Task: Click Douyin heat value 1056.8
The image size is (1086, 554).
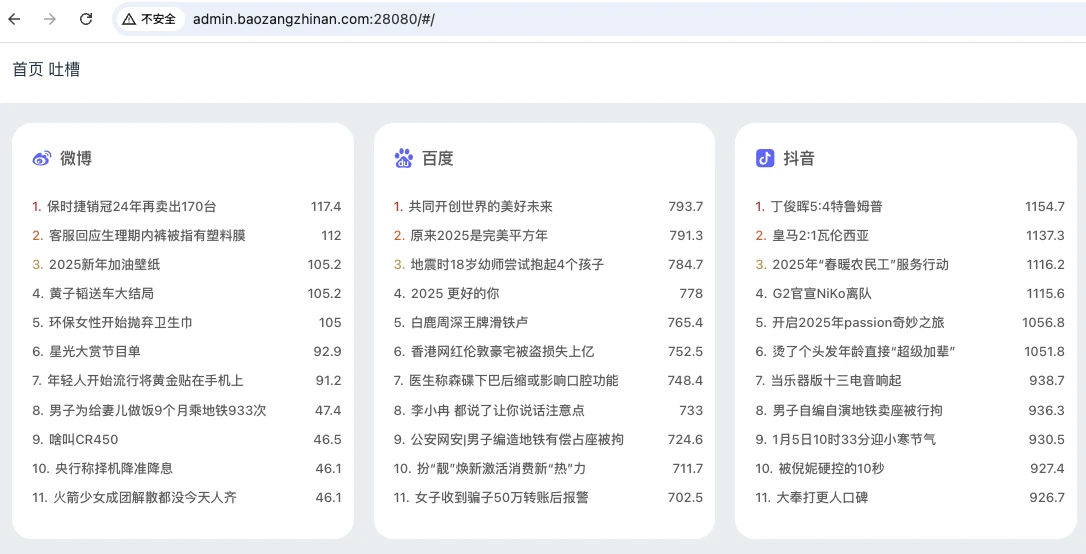Action: 1043,323
